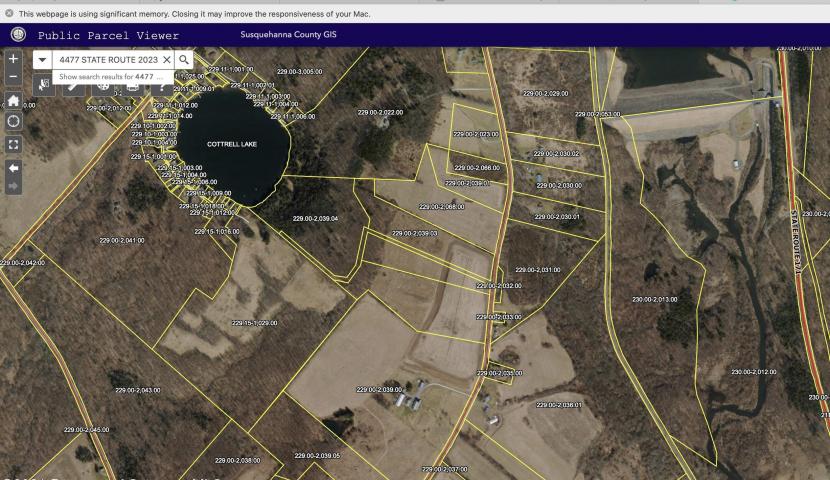830x480 pixels.
Task: Dismiss the memory warning banner
Action: (x=9, y=13)
